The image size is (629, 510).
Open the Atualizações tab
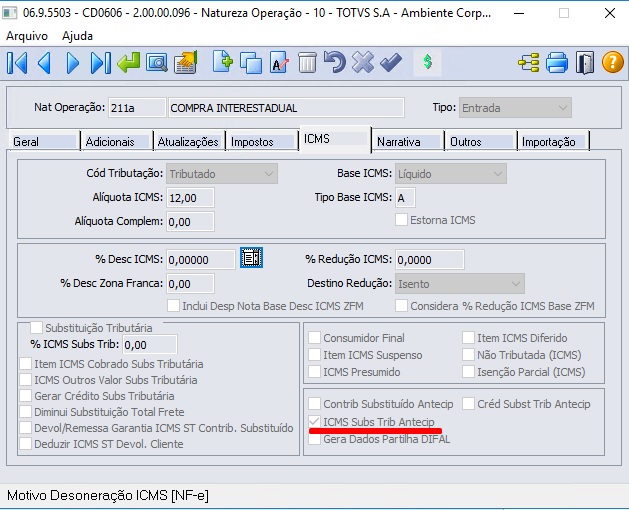(188, 141)
